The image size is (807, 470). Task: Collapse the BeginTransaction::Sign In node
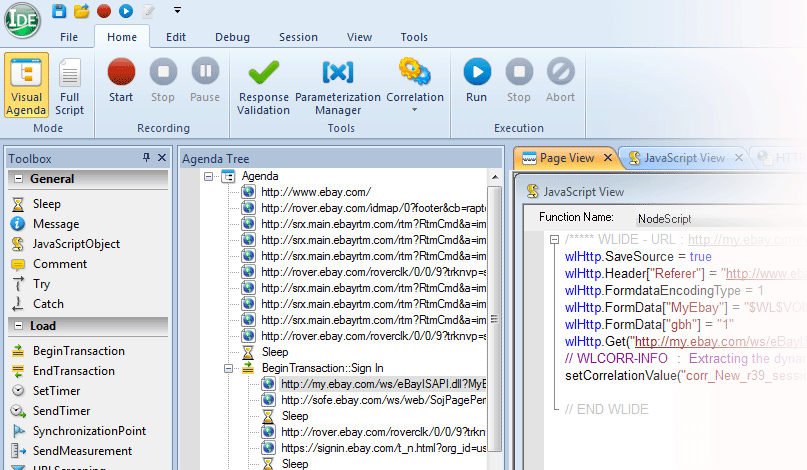pyautogui.click(x=229, y=368)
